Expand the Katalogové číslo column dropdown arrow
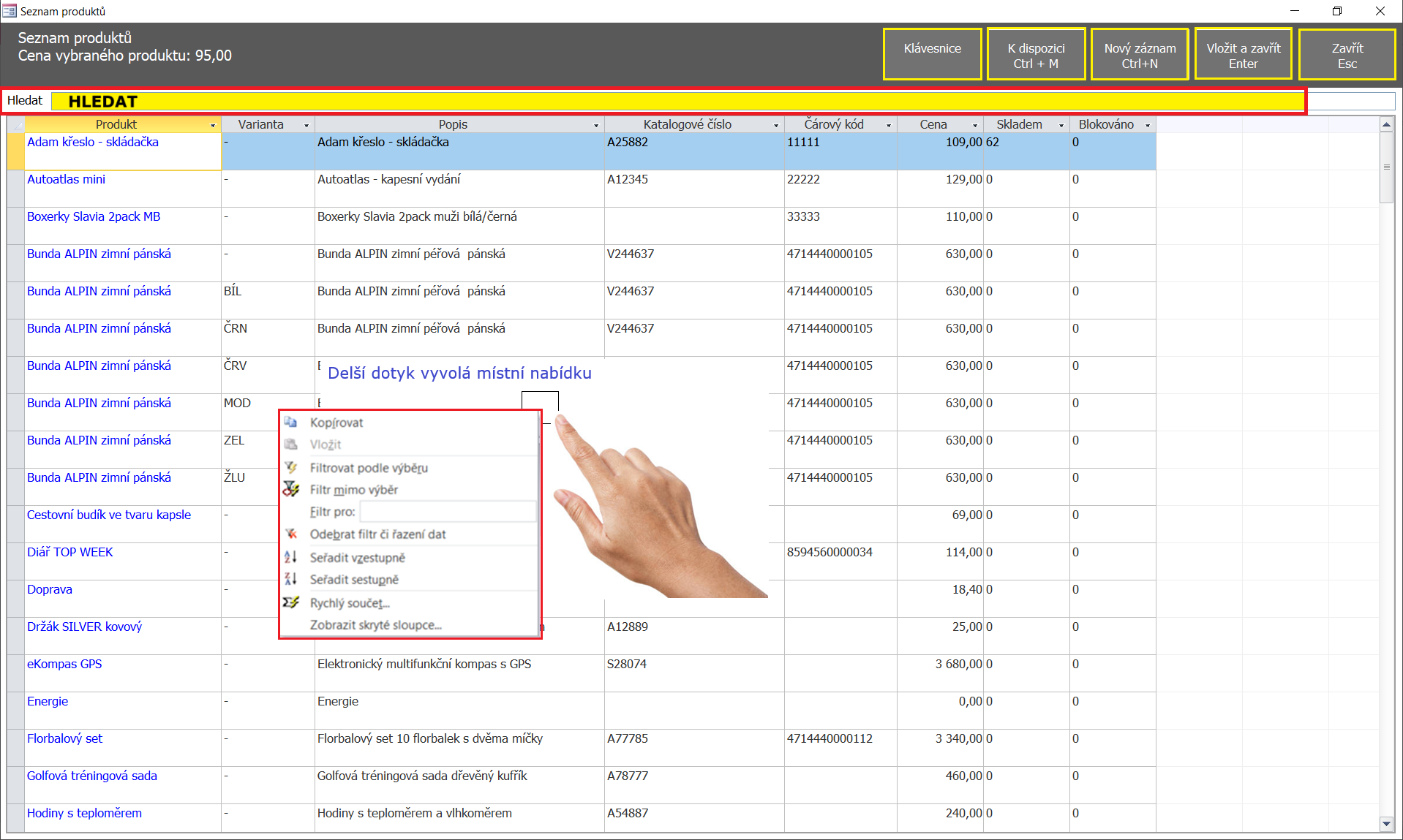This screenshot has width=1403, height=840. pyautogui.click(x=776, y=126)
